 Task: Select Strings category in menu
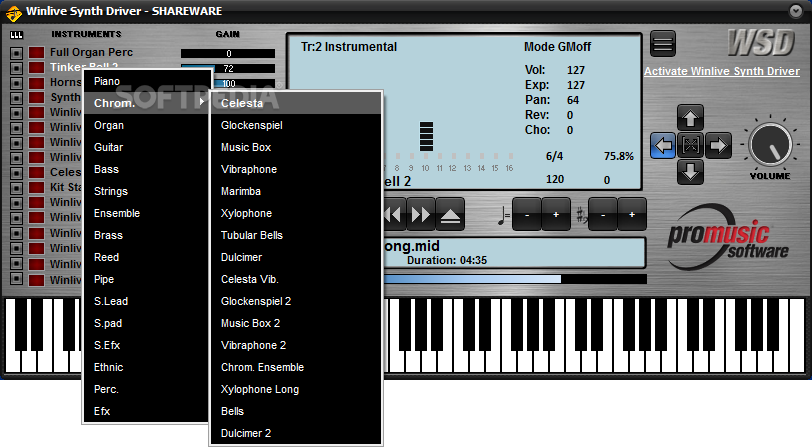click(x=146, y=191)
